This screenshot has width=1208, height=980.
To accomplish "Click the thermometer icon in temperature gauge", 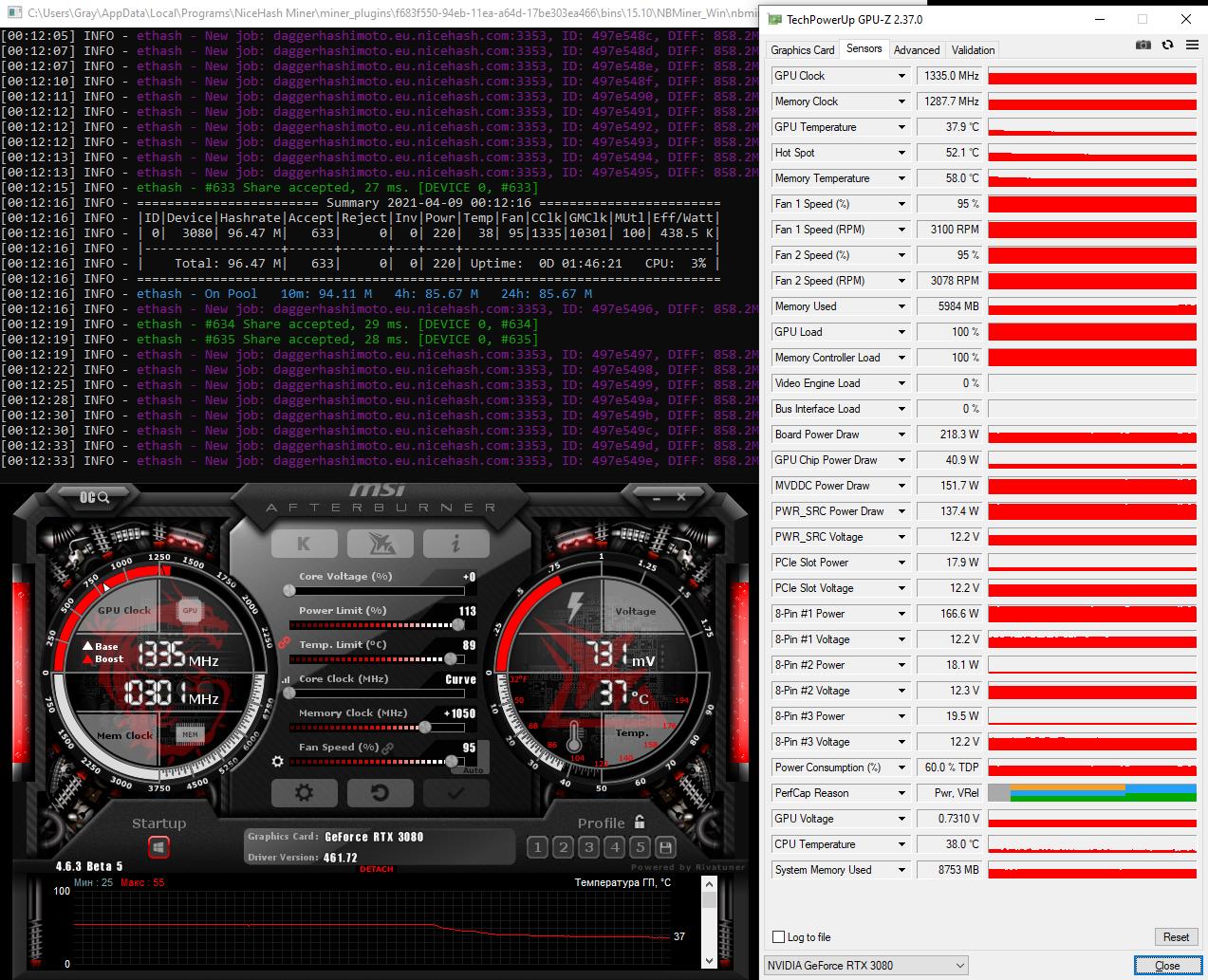I will 575,738.
